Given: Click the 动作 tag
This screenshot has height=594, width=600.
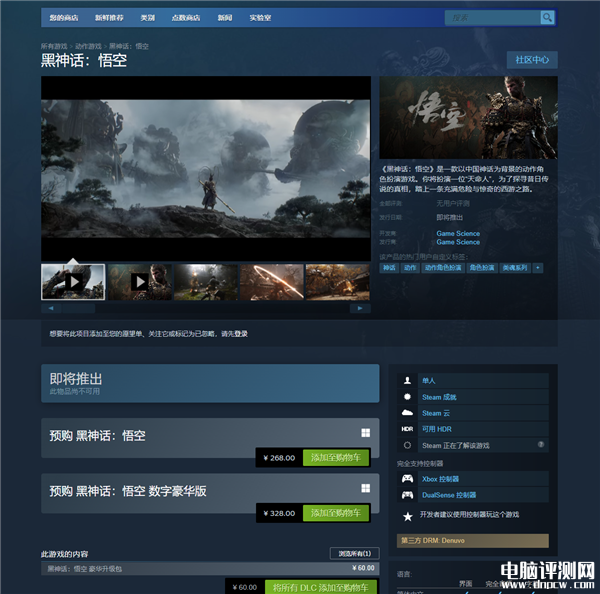Looking at the screenshot, I should click(410, 268).
